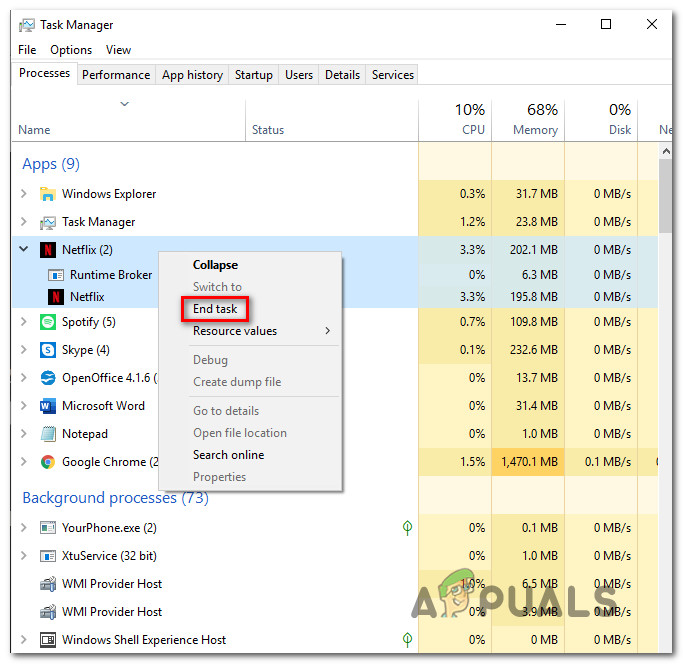Click the scrollbar up arrow
Screen dimensions: 683x664
point(666,151)
